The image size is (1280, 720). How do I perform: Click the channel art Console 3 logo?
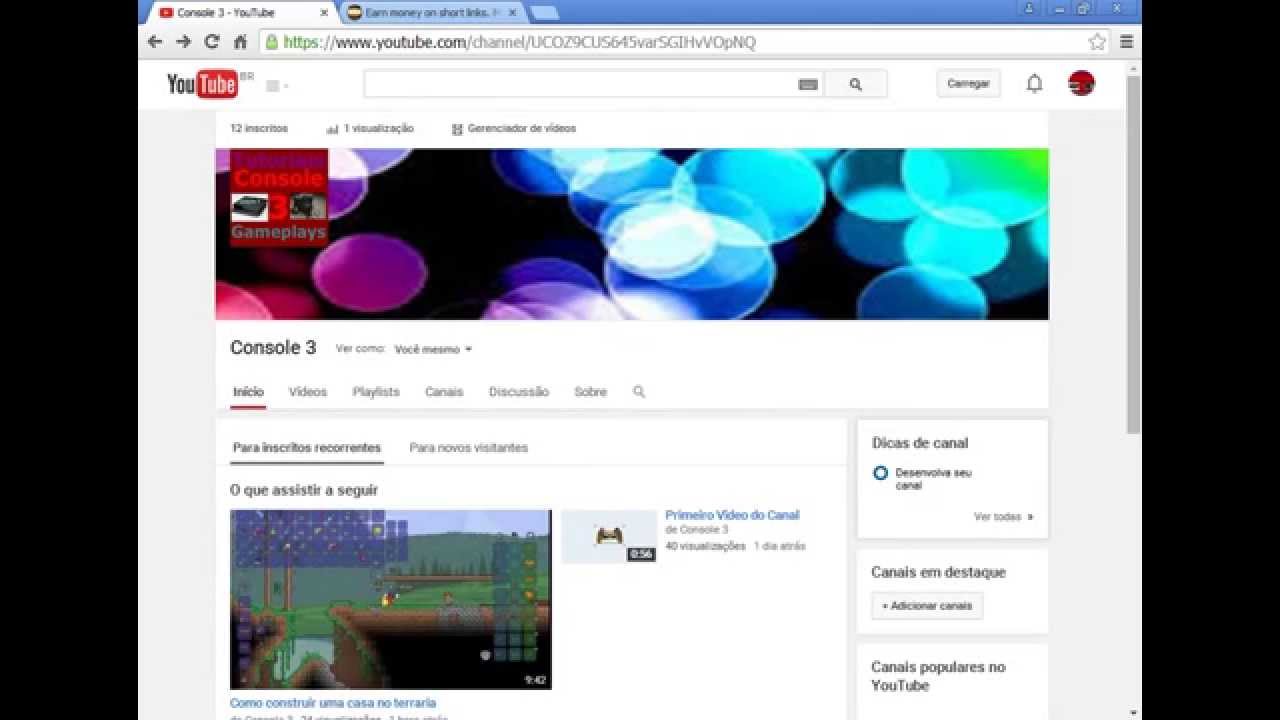pos(279,197)
